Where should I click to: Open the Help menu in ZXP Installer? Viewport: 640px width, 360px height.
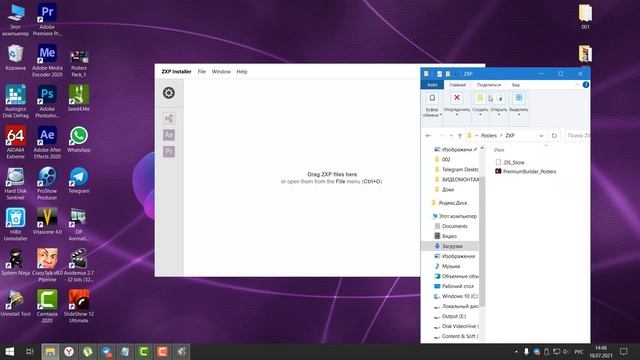pyautogui.click(x=242, y=71)
